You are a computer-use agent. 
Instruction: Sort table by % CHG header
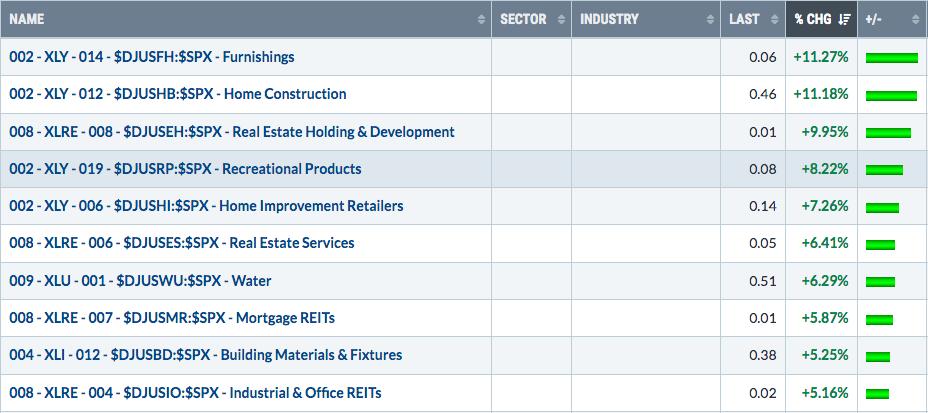(813, 19)
